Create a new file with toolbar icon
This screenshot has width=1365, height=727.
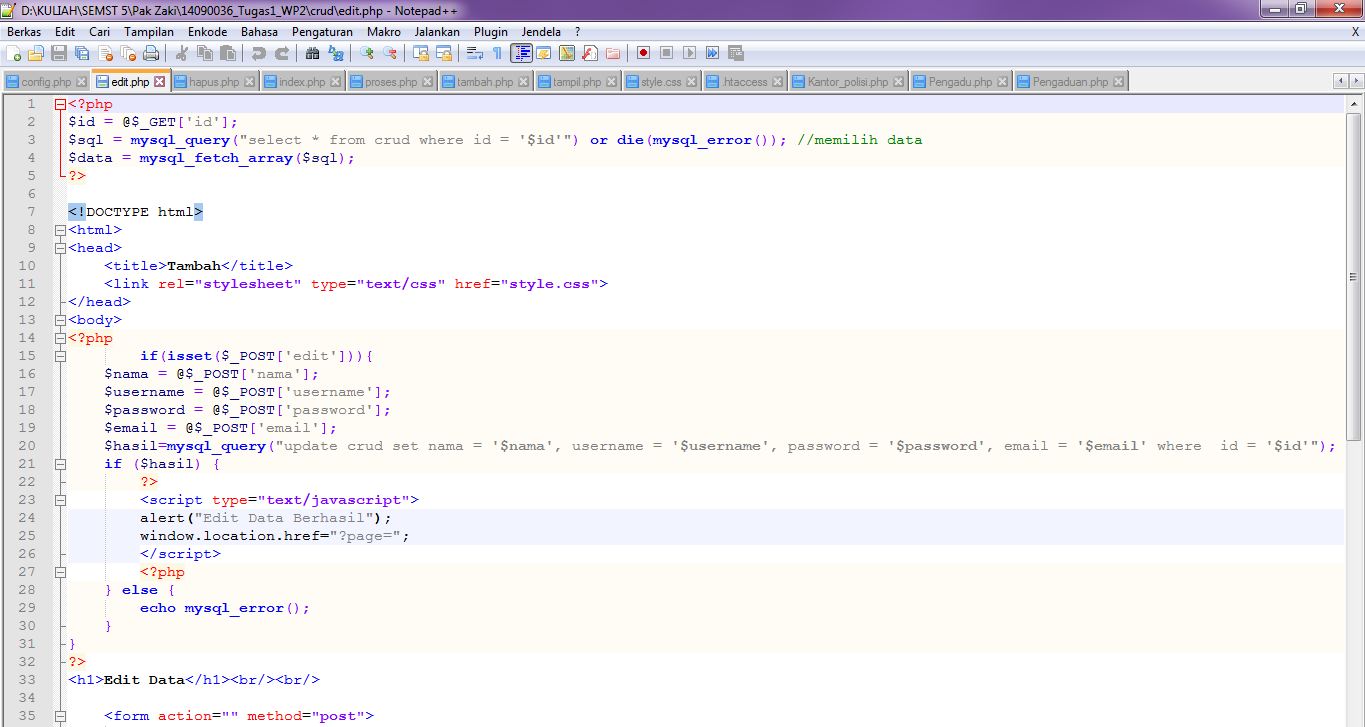pyautogui.click(x=14, y=53)
